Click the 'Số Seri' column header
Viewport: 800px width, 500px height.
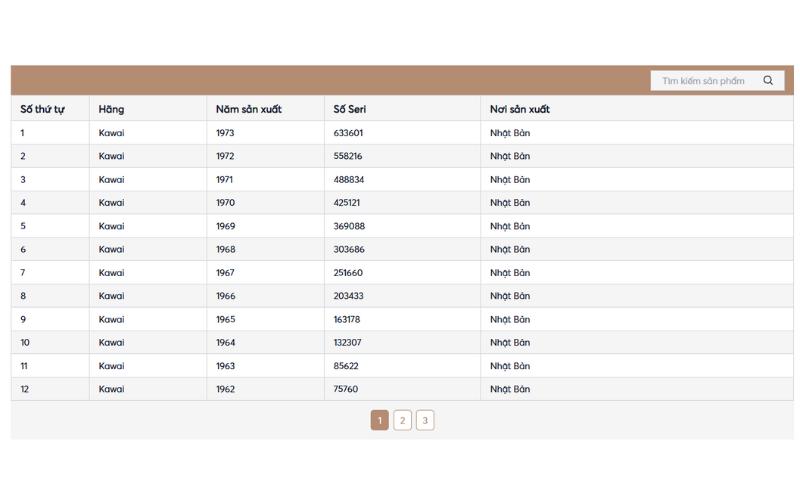(x=350, y=109)
